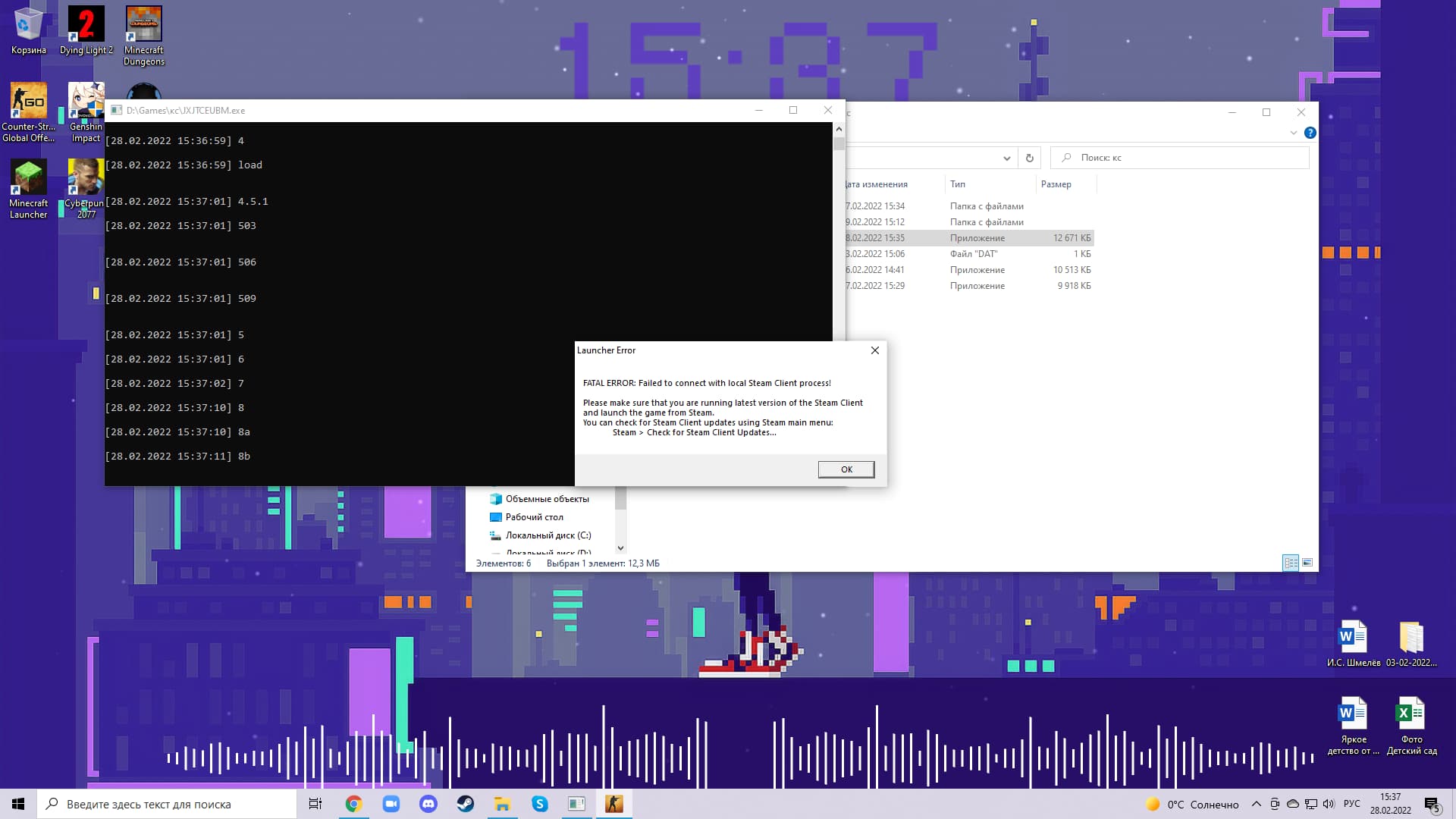Open File Explorer from the taskbar

pyautogui.click(x=502, y=804)
